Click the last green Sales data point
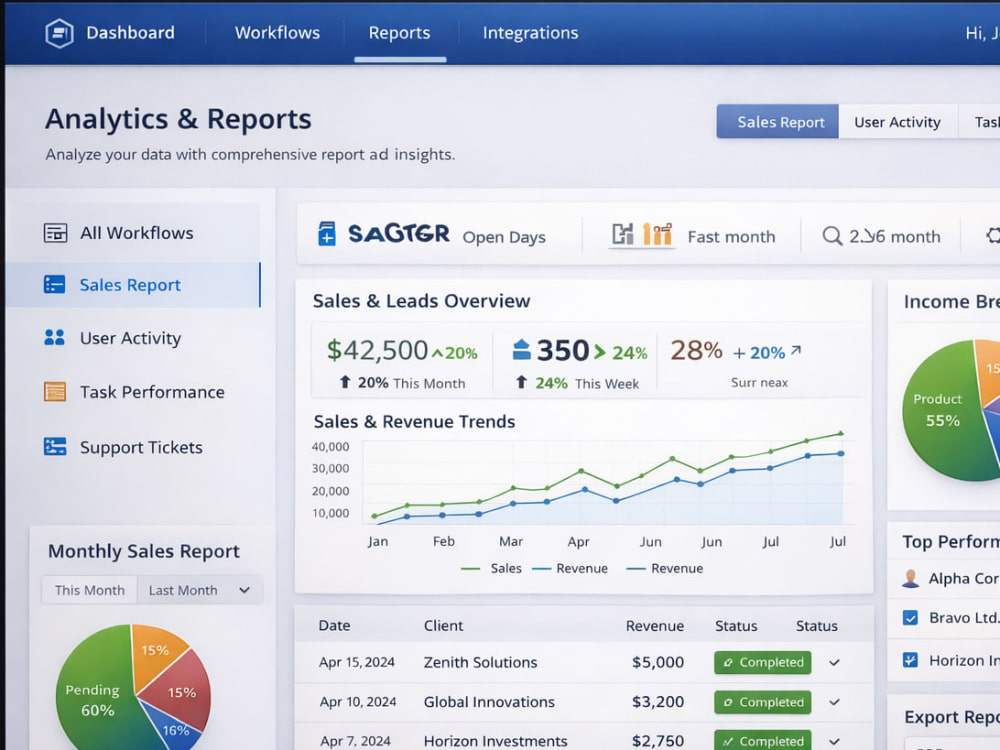 coord(841,434)
